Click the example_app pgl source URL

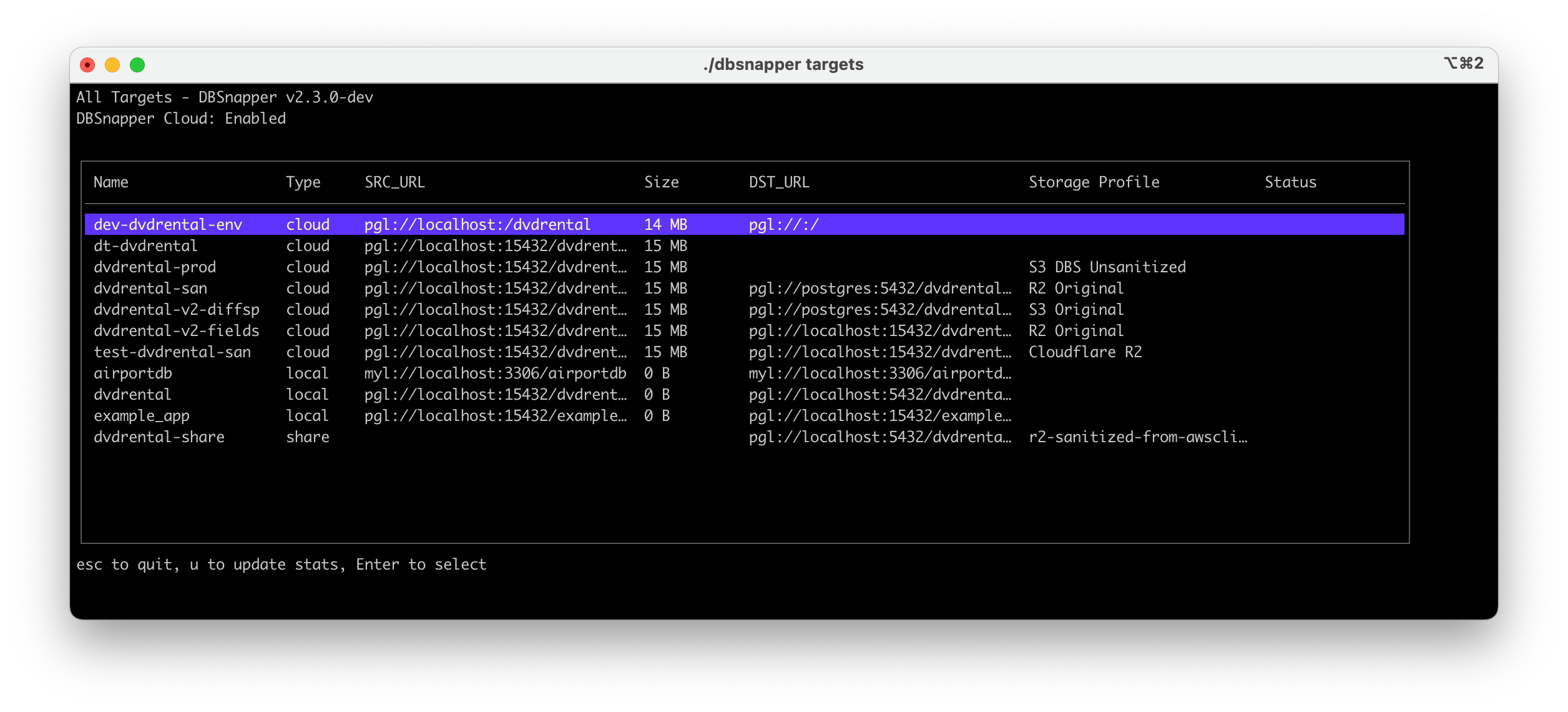(x=496, y=415)
